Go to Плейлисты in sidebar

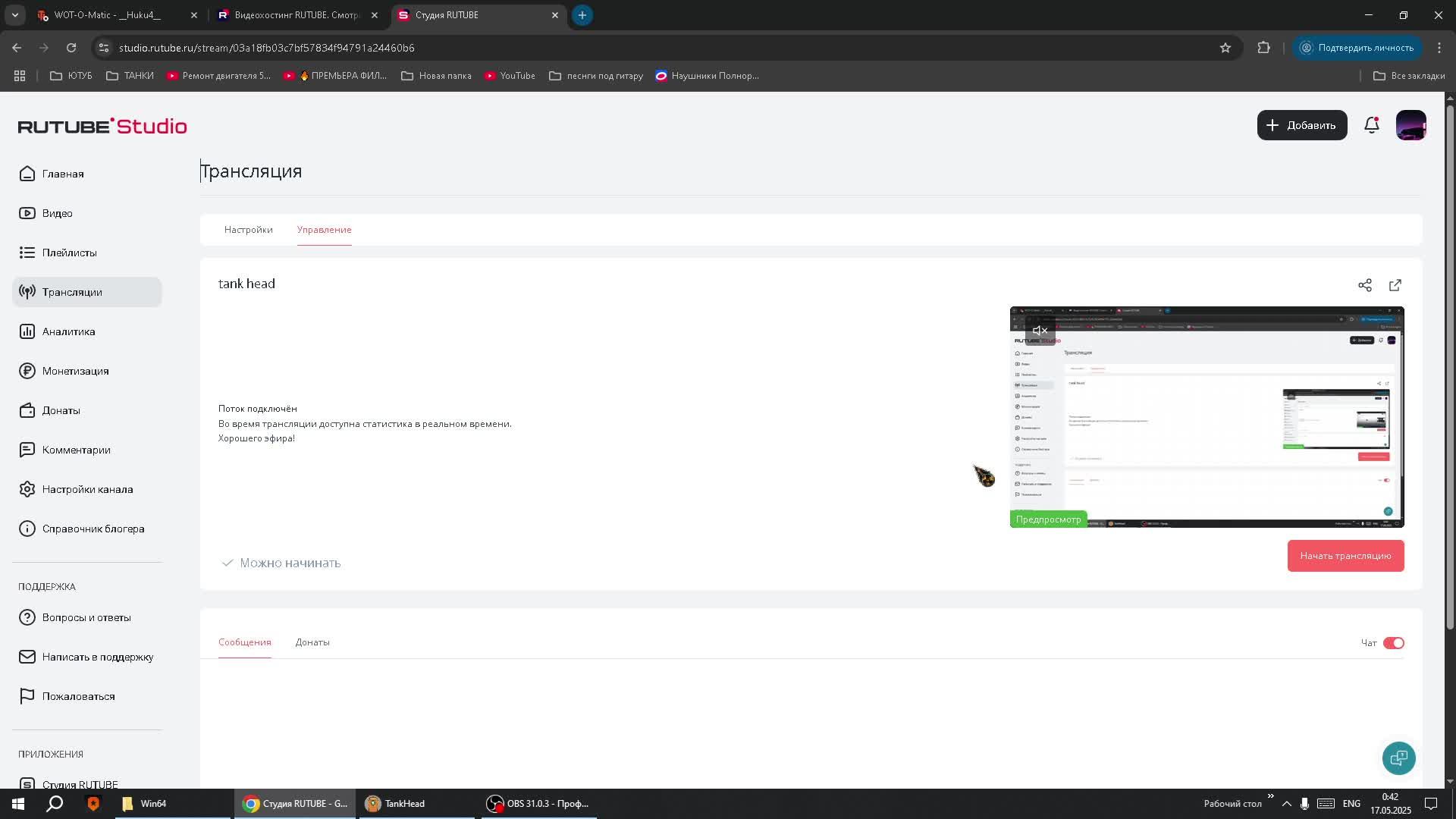[x=86, y=253]
